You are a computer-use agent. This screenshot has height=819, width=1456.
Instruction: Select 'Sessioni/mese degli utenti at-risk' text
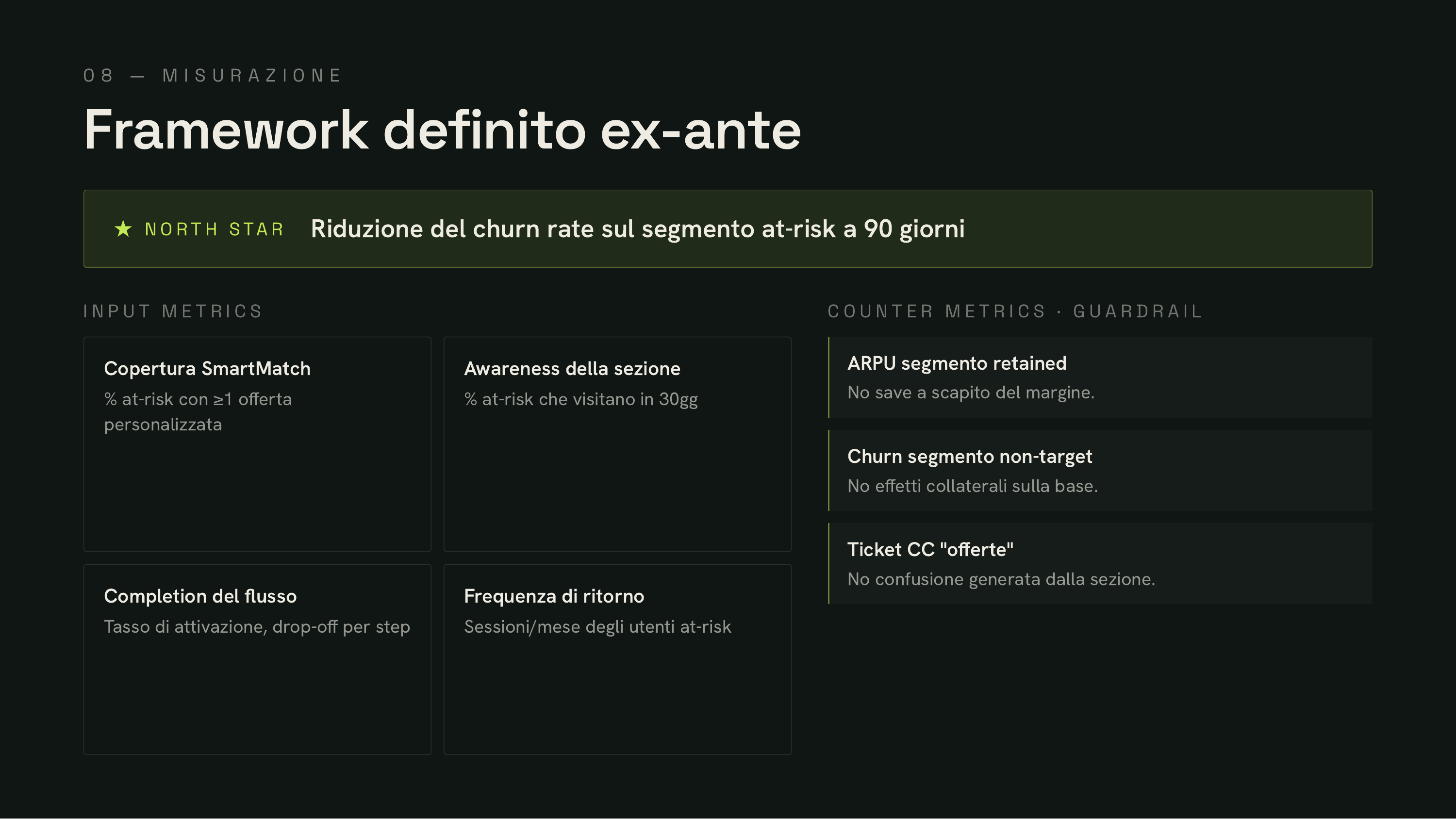coord(597,627)
